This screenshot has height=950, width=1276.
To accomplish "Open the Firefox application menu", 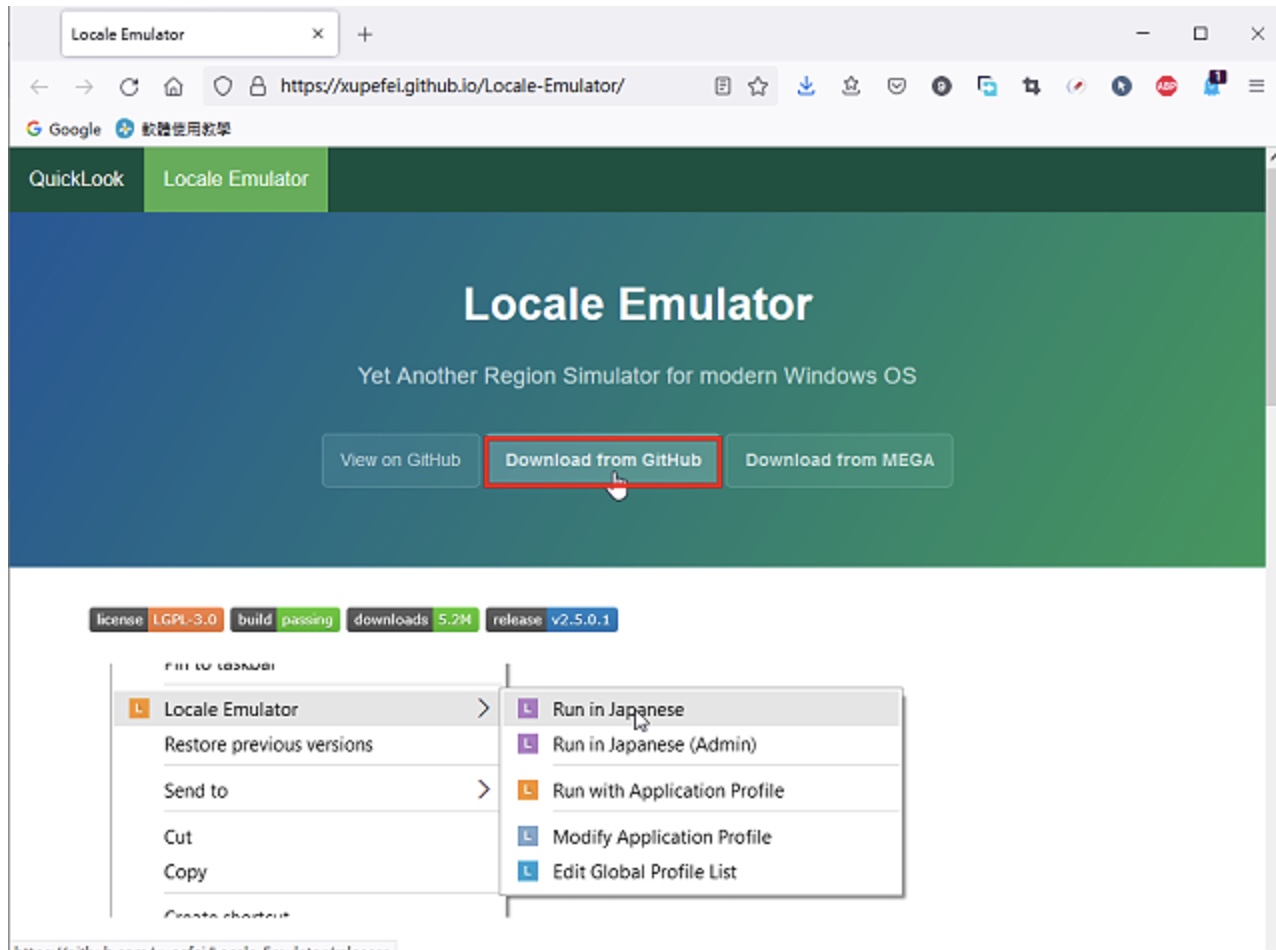I will [x=1256, y=86].
